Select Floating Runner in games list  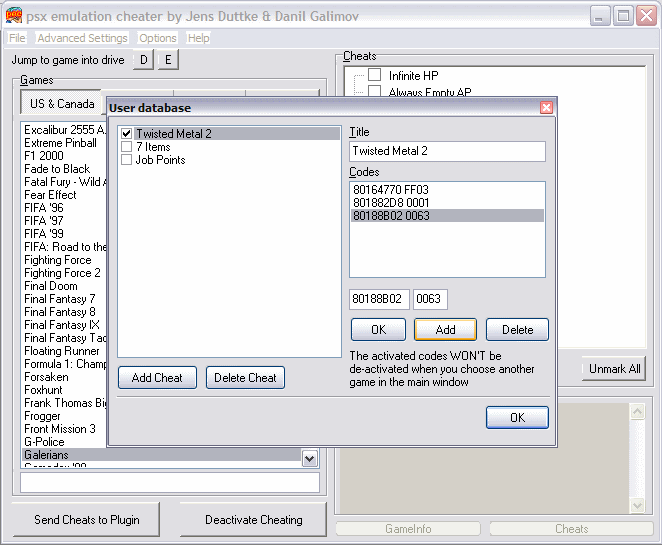(x=62, y=351)
